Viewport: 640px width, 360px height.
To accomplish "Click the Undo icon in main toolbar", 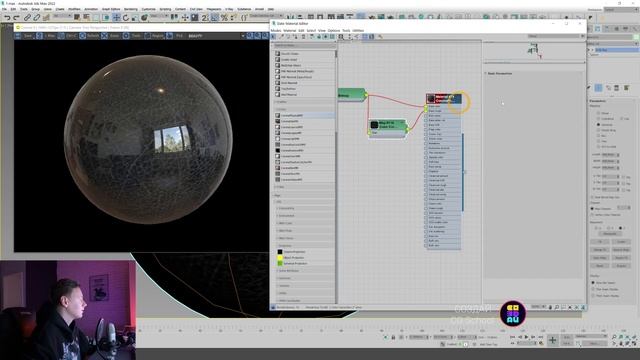I will 7,18.
